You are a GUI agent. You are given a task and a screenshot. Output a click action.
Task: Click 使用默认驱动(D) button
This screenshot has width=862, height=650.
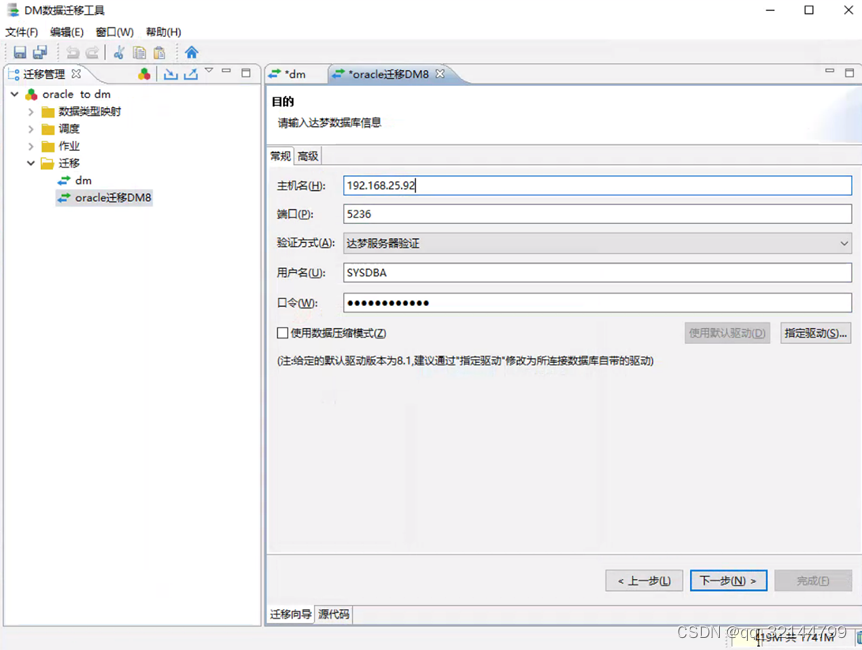point(727,333)
